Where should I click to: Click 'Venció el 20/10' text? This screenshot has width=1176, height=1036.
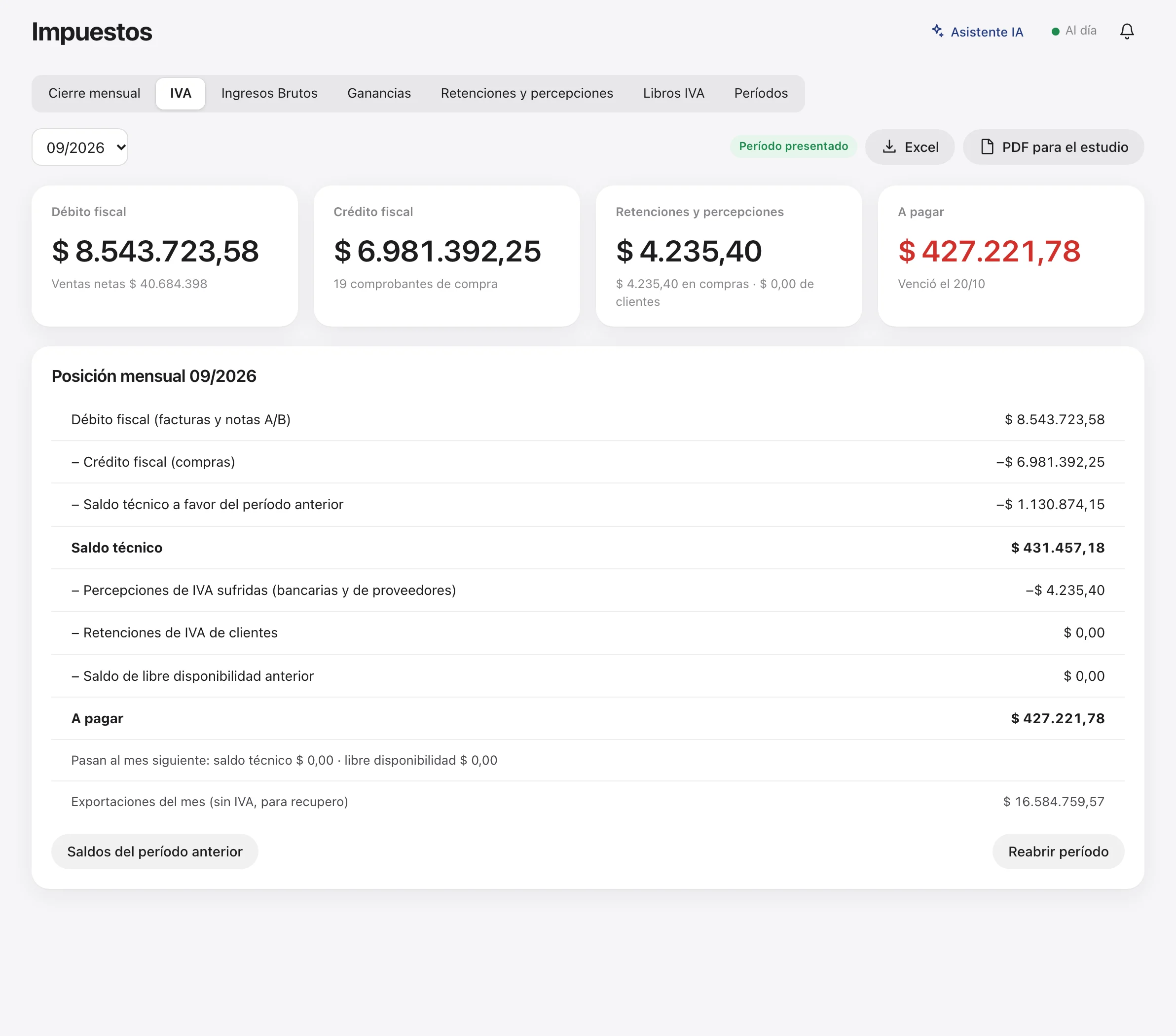[x=941, y=284]
